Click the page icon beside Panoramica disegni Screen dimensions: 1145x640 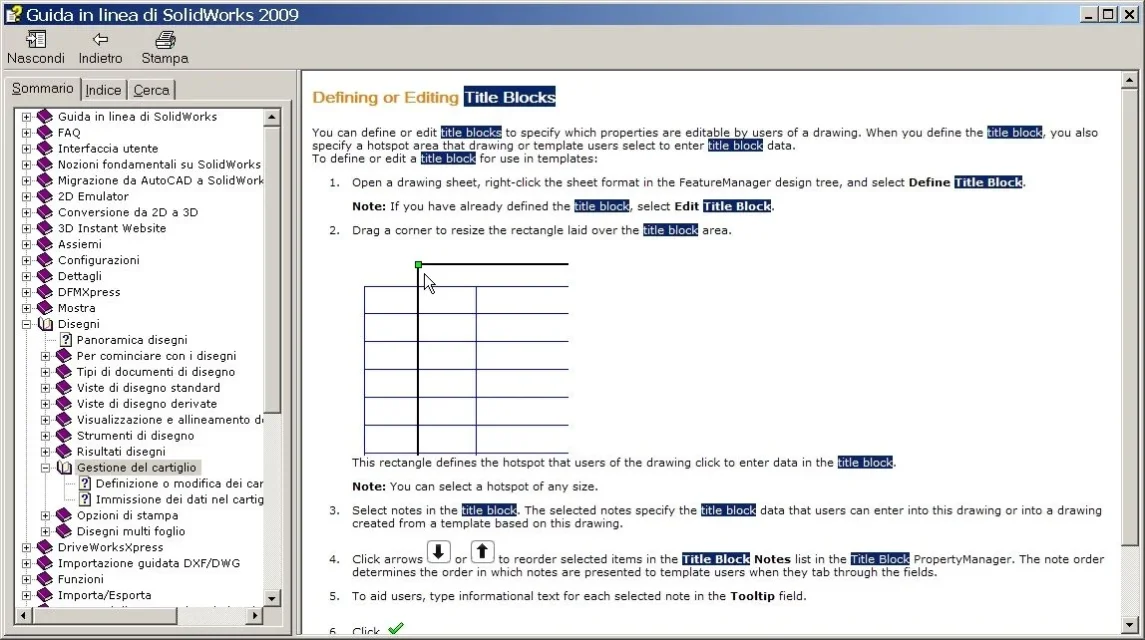pos(66,340)
